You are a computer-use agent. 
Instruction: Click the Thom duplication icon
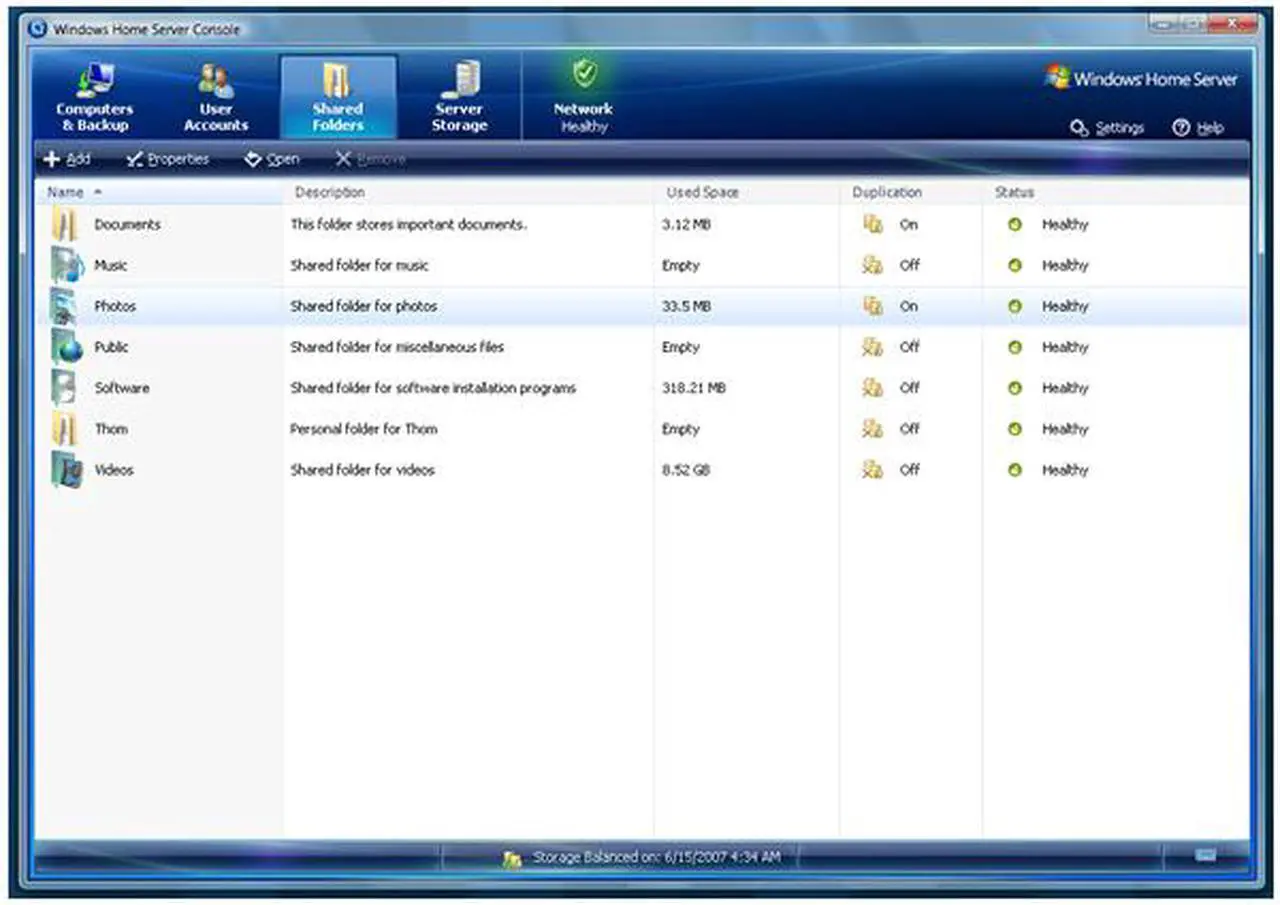[873, 429]
